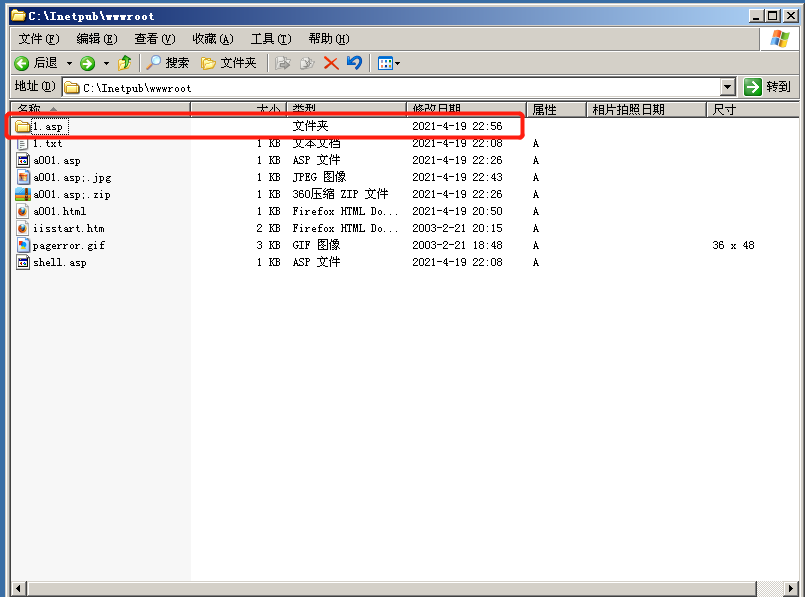Open the 文件 menu

[x=39, y=39]
